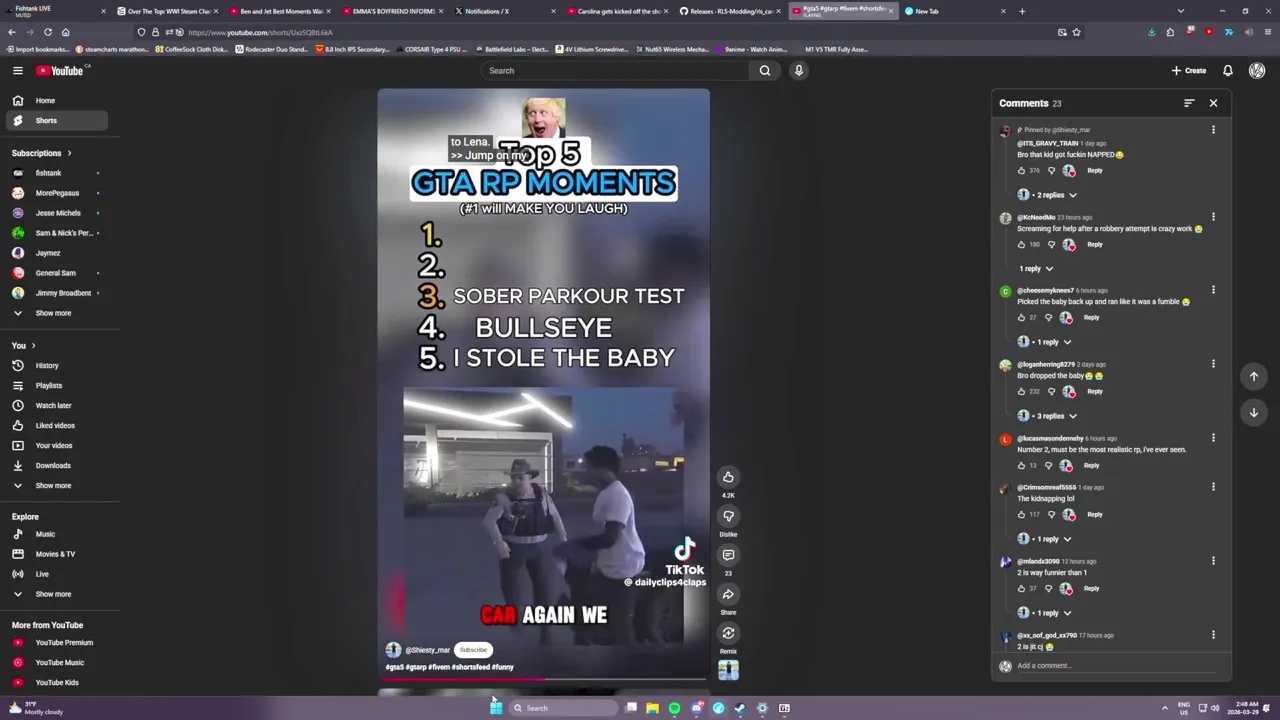The image size is (1280, 720).
Task: Open the Short's sound thumbnail
Action: point(728,671)
